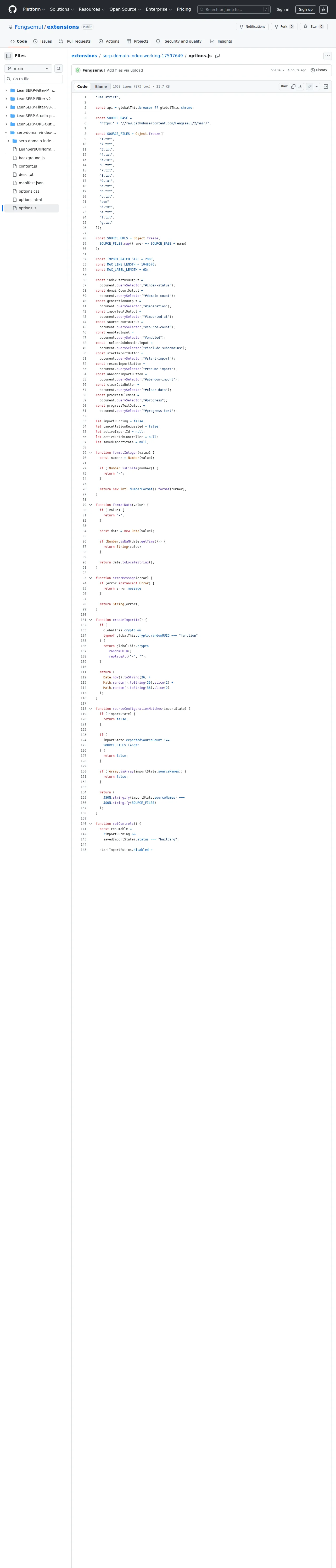
Task: Open the main branch selector dropdown
Action: tap(28, 68)
